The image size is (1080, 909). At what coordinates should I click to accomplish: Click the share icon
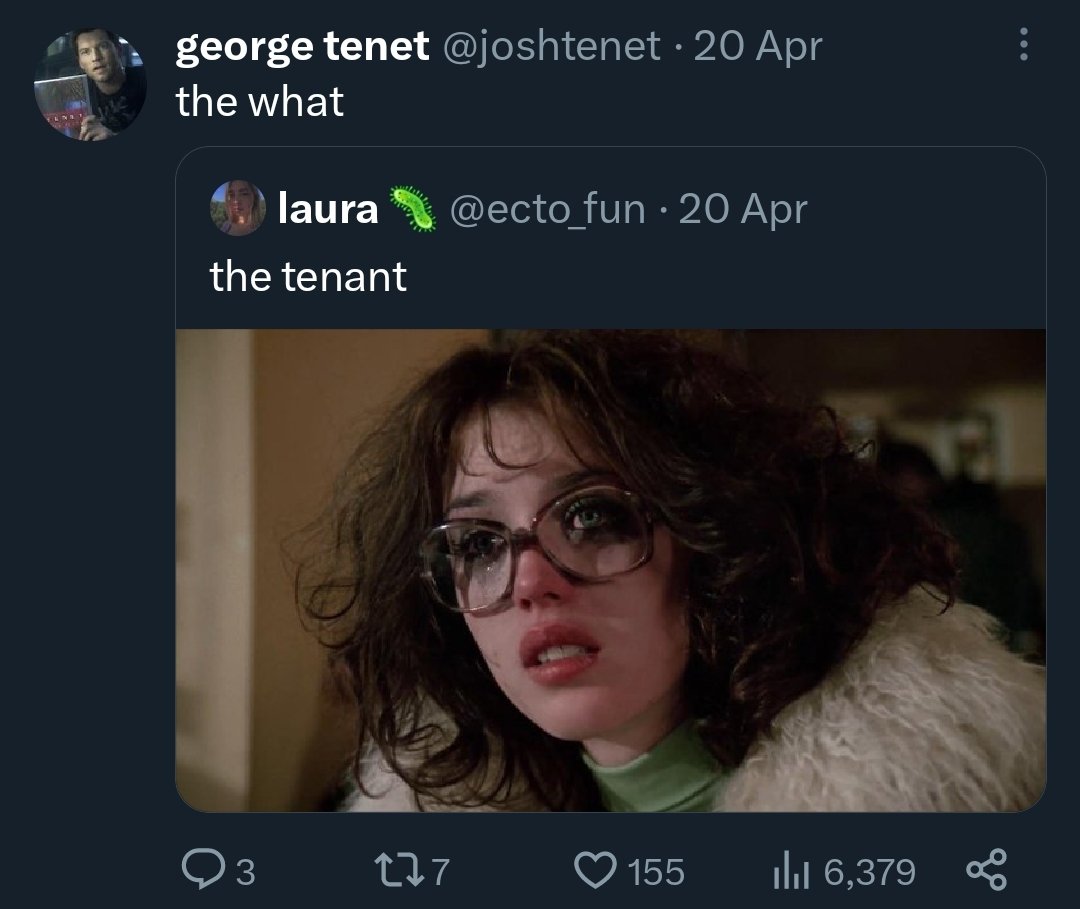pos(986,870)
